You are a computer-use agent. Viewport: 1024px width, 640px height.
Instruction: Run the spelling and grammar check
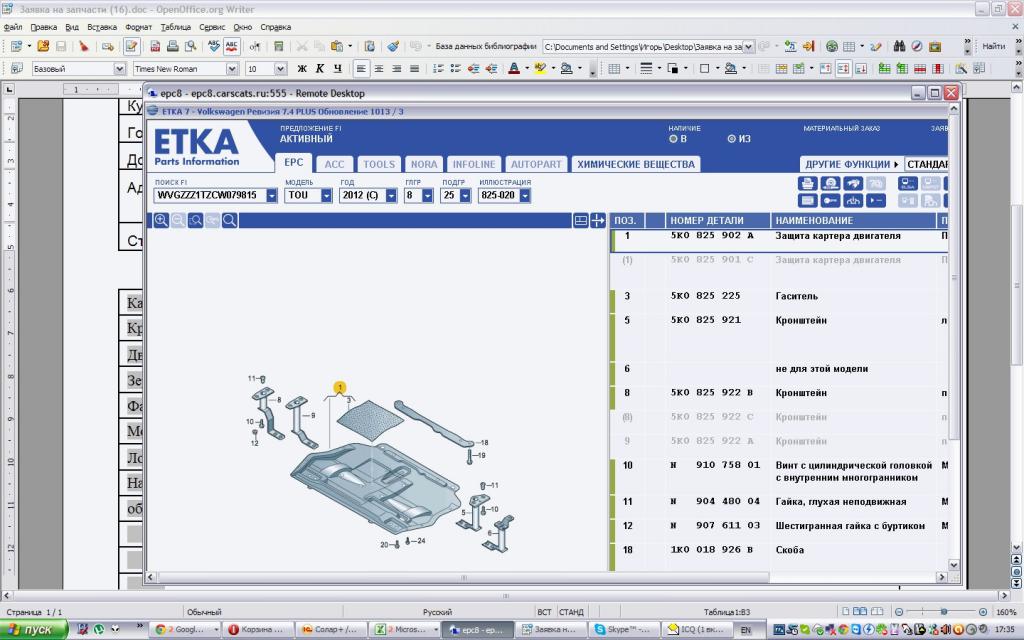click(214, 46)
